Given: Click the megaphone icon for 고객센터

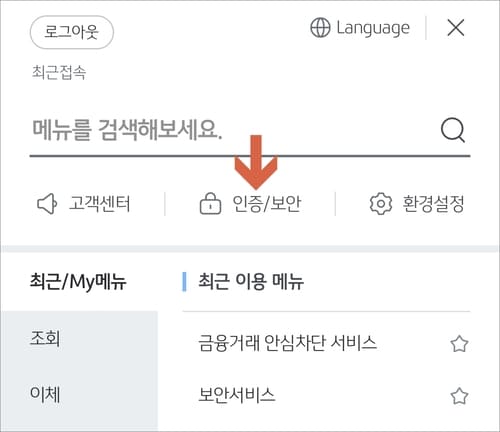Looking at the screenshot, I should pyautogui.click(x=47, y=203).
